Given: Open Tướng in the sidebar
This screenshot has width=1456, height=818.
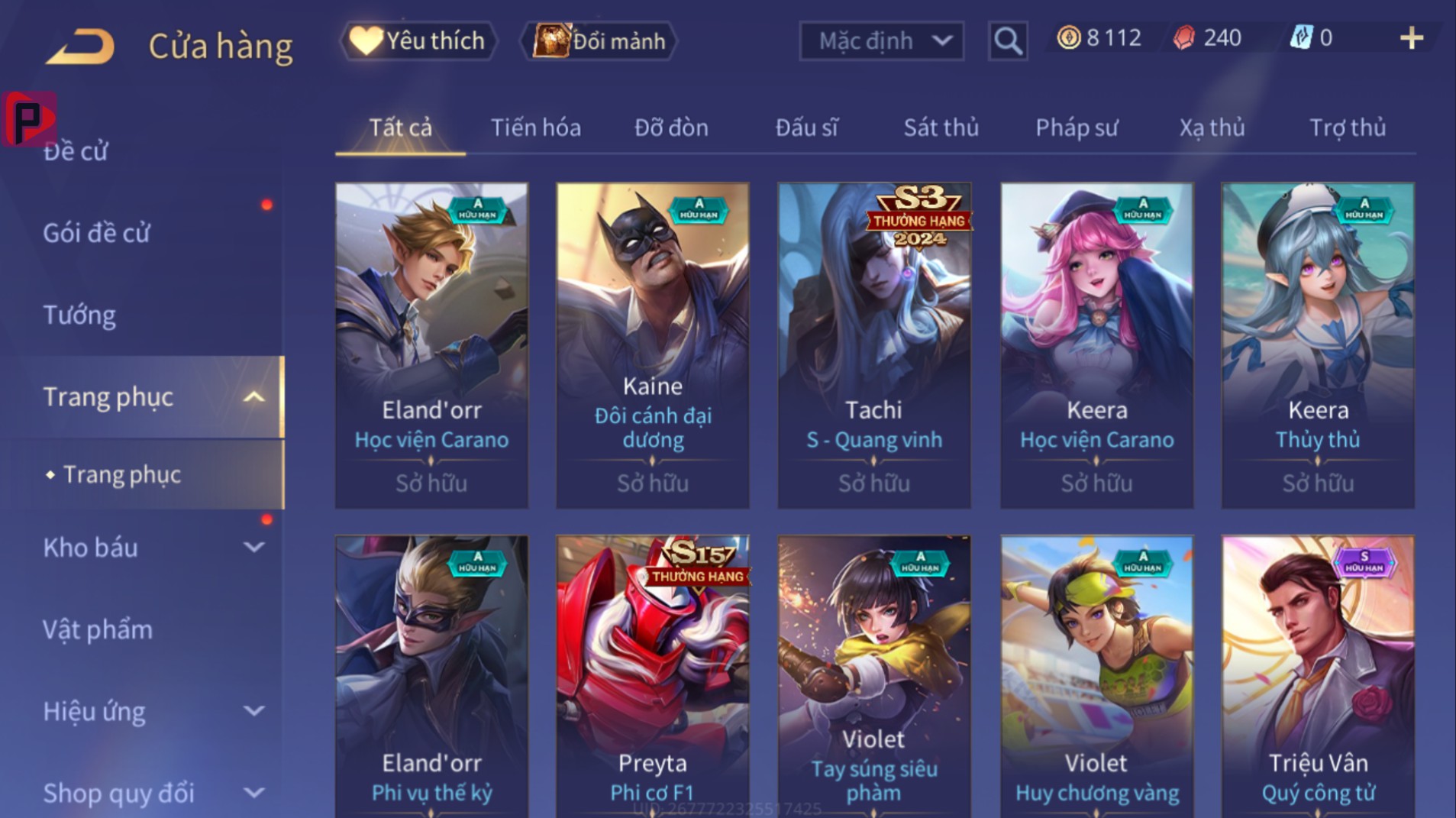Looking at the screenshot, I should tap(79, 315).
